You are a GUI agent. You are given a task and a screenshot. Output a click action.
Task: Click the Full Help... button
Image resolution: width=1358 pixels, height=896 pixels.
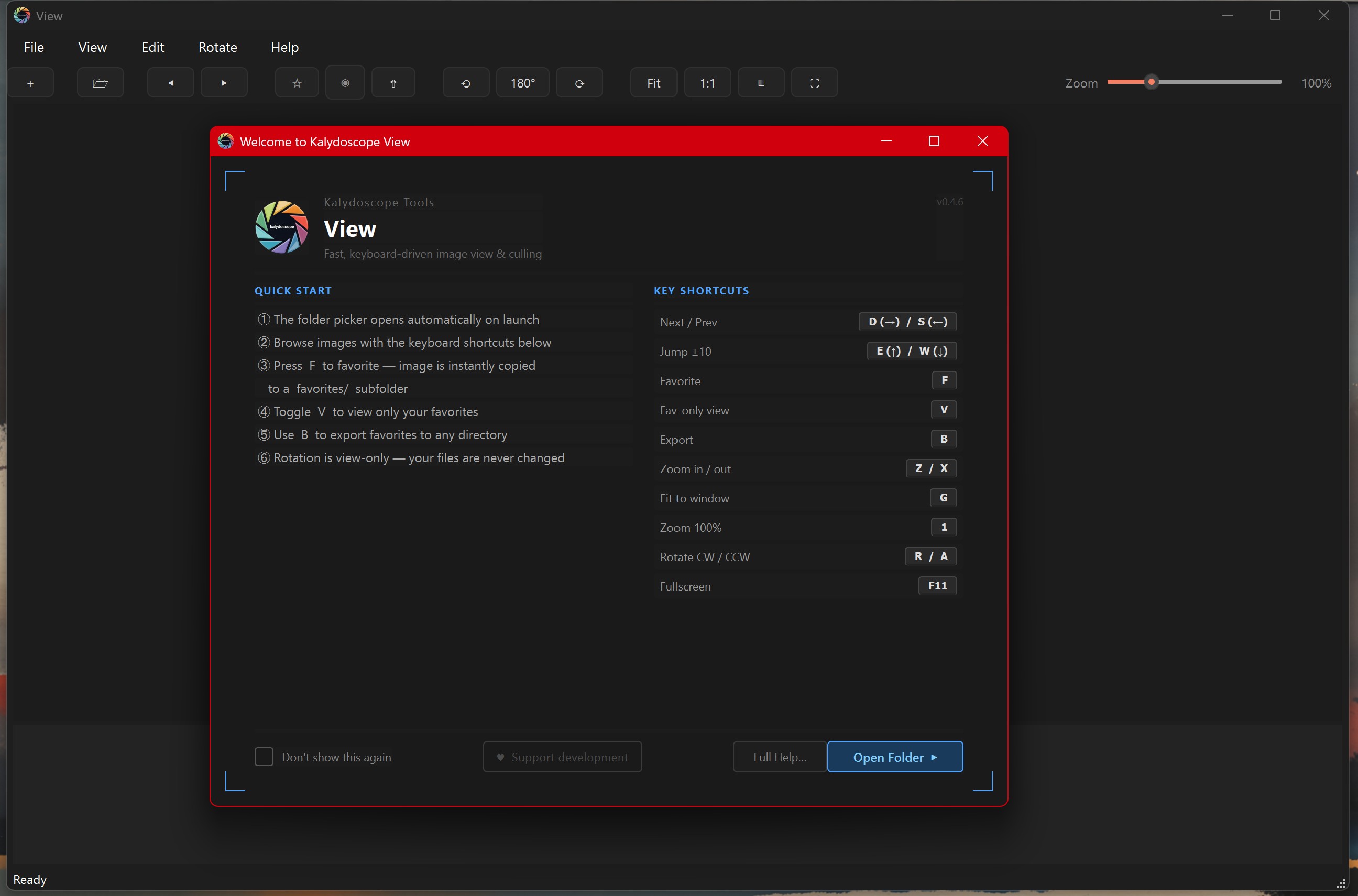779,757
